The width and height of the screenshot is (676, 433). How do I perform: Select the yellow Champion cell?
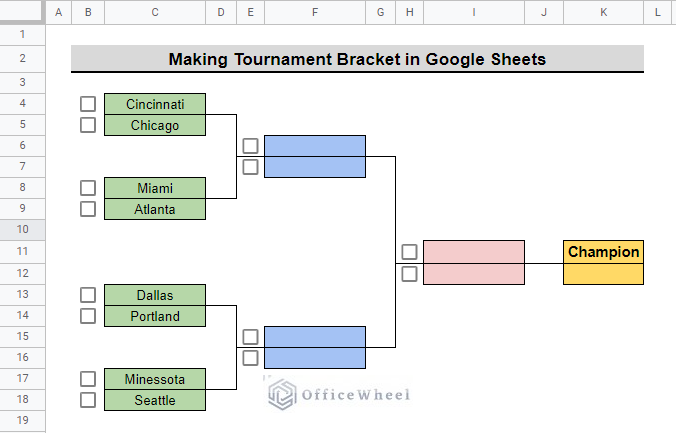point(604,252)
